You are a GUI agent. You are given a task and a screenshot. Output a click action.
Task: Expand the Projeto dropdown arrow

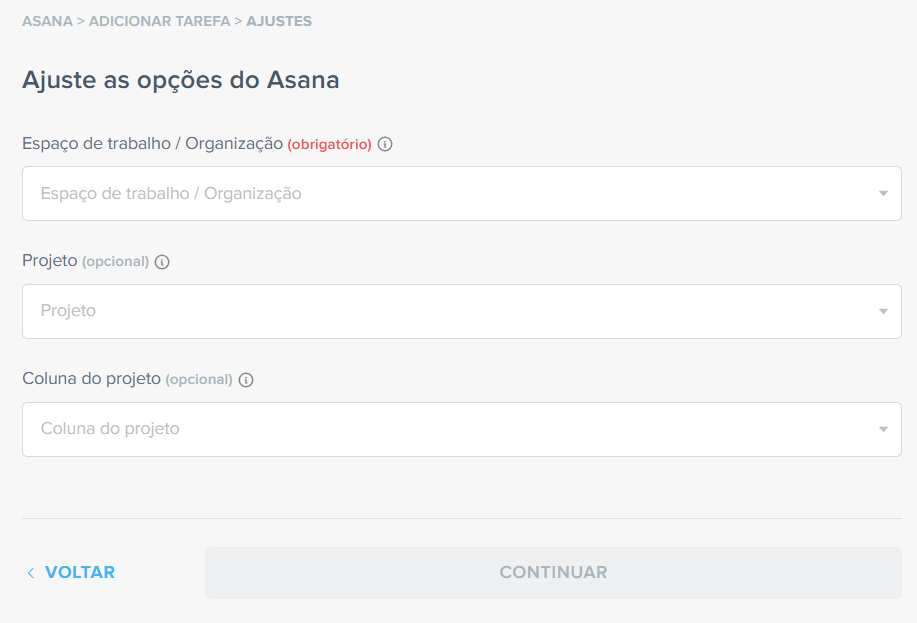pyautogui.click(x=883, y=312)
